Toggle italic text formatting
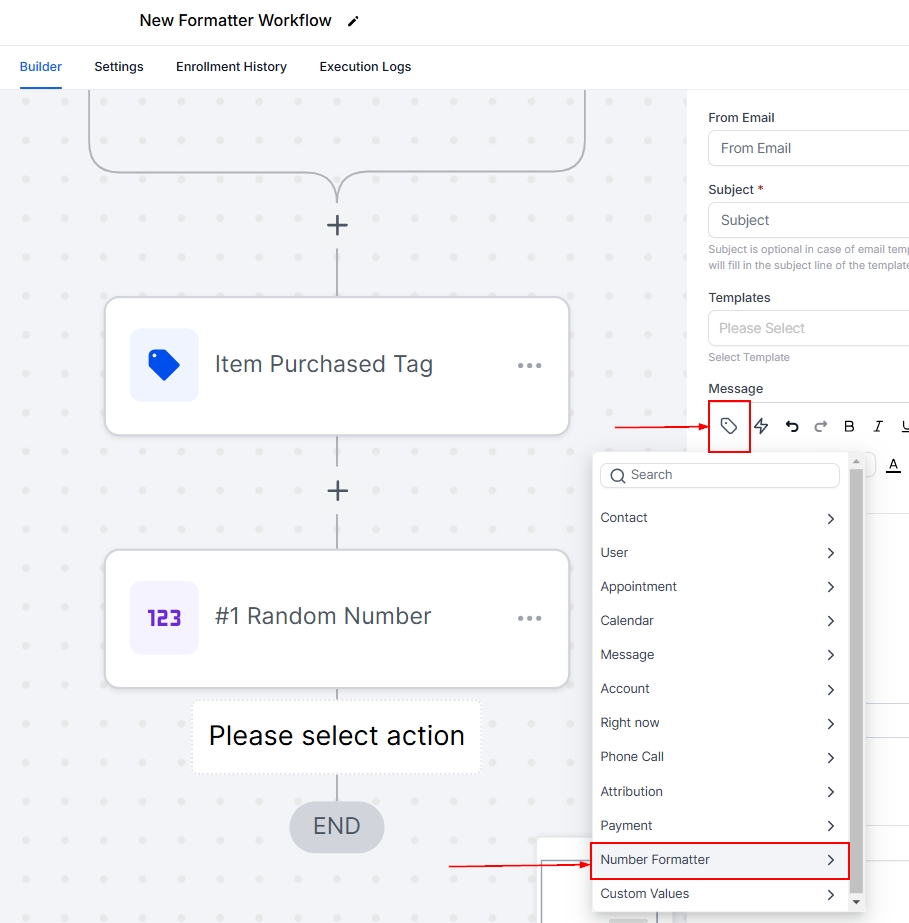 877,426
